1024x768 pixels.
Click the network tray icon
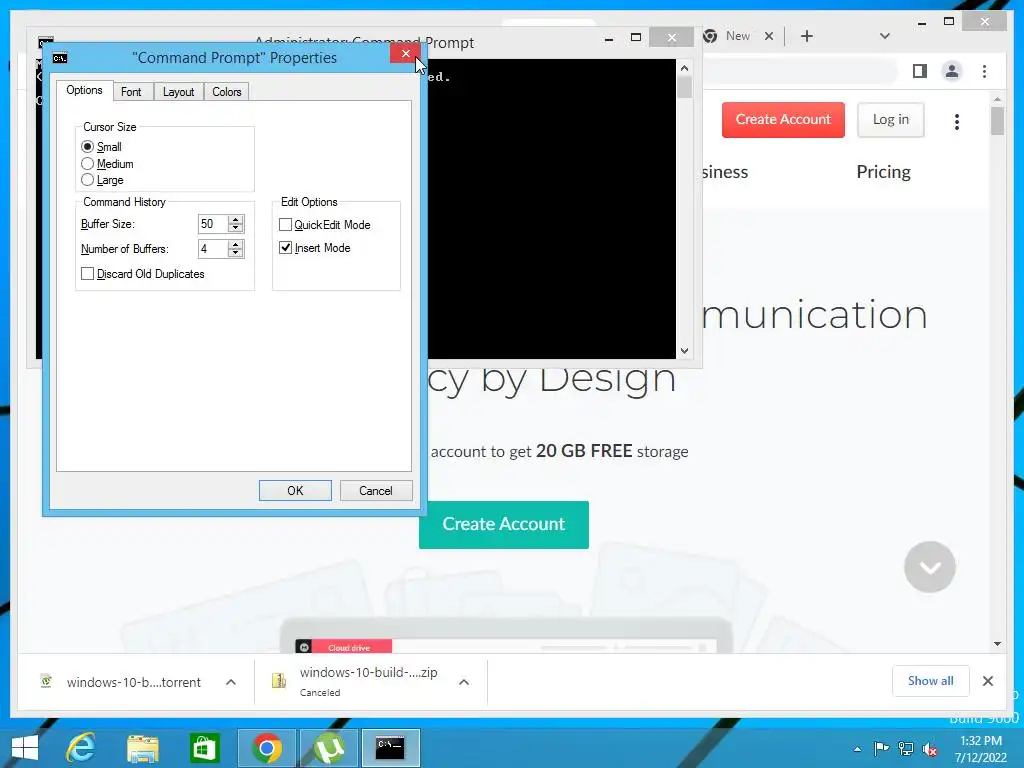tap(906, 748)
